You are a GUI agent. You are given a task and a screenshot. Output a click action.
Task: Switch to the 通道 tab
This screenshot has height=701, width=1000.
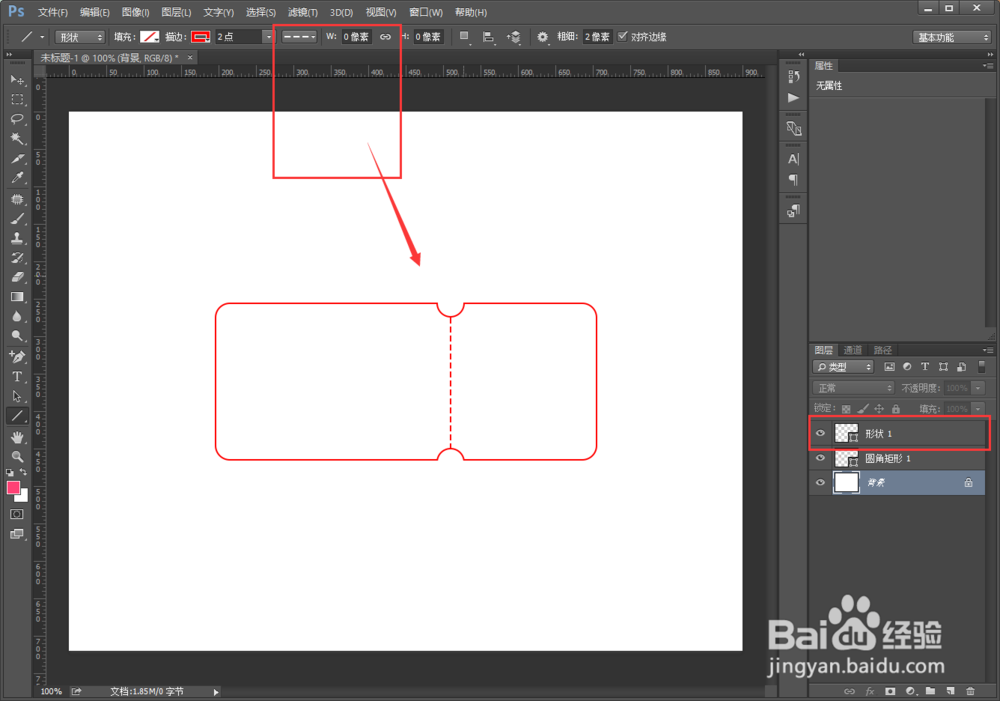pyautogui.click(x=853, y=350)
